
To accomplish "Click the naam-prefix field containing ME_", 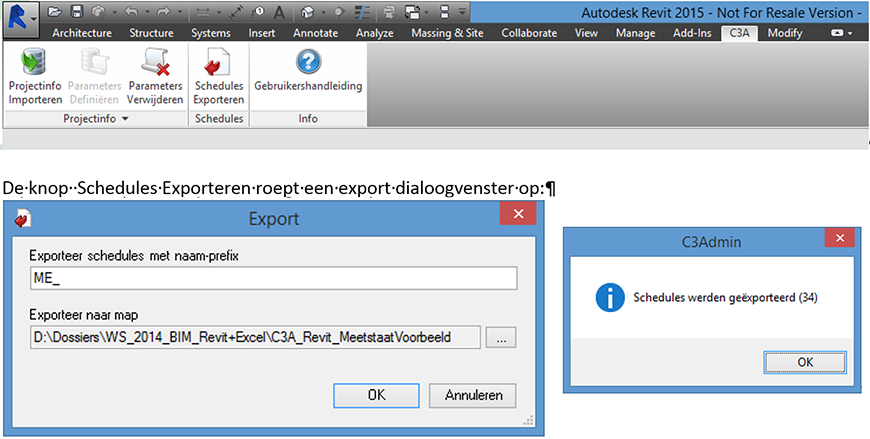I will coord(274,279).
